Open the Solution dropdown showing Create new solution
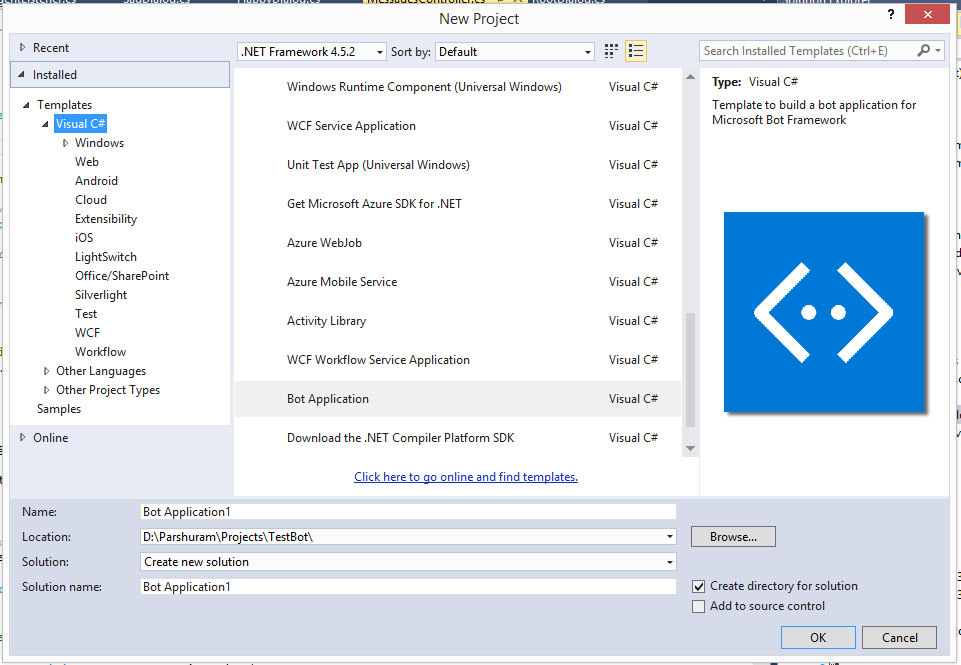The image size is (961, 665). 668,561
